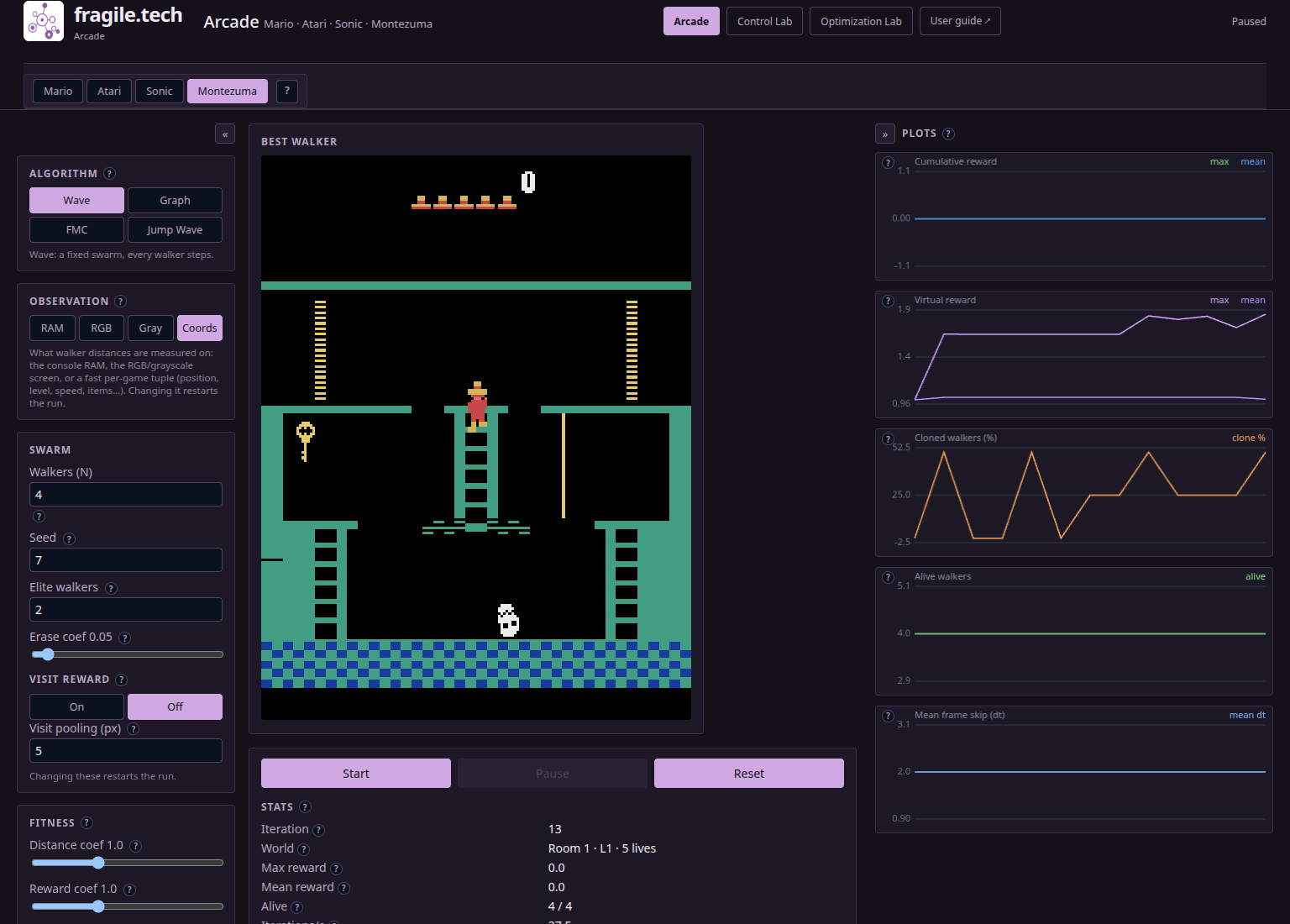Image resolution: width=1290 pixels, height=924 pixels.
Task: Turn Visit Reward Off
Action: point(175,707)
